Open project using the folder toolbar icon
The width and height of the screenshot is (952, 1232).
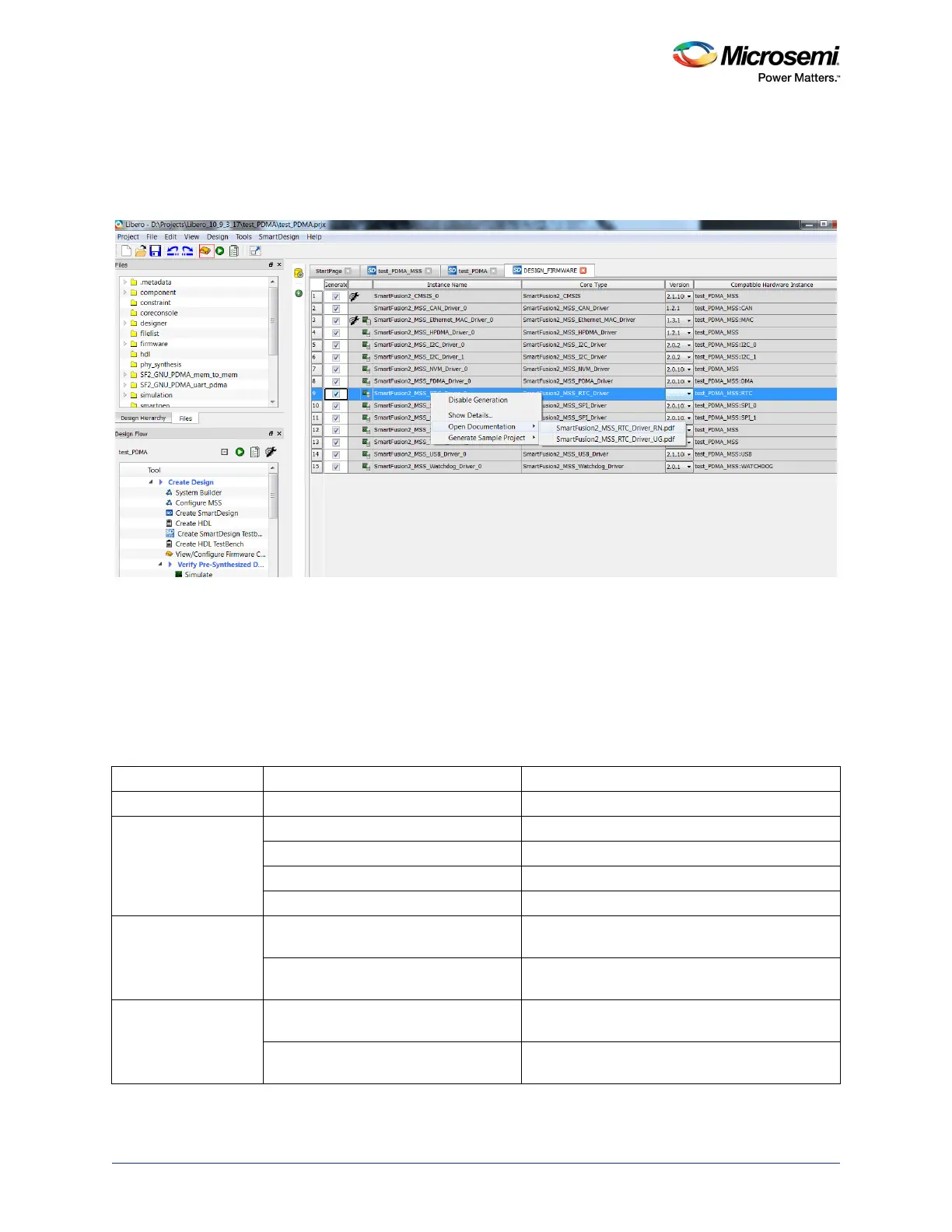pyautogui.click(x=141, y=251)
